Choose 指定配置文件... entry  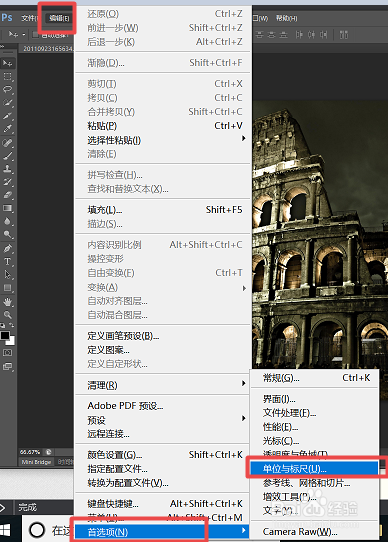coord(163,469)
